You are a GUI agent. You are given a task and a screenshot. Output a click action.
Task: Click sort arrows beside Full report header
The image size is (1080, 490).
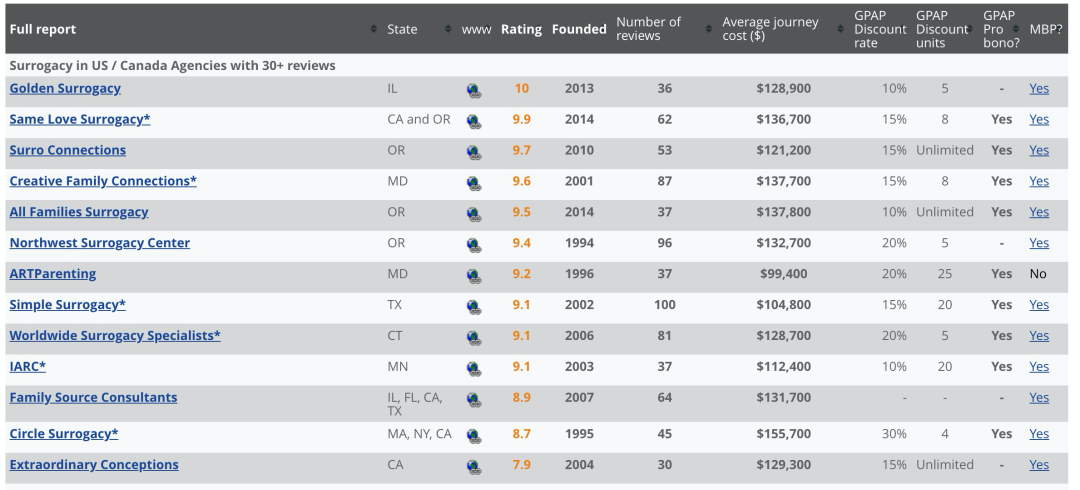[374, 29]
